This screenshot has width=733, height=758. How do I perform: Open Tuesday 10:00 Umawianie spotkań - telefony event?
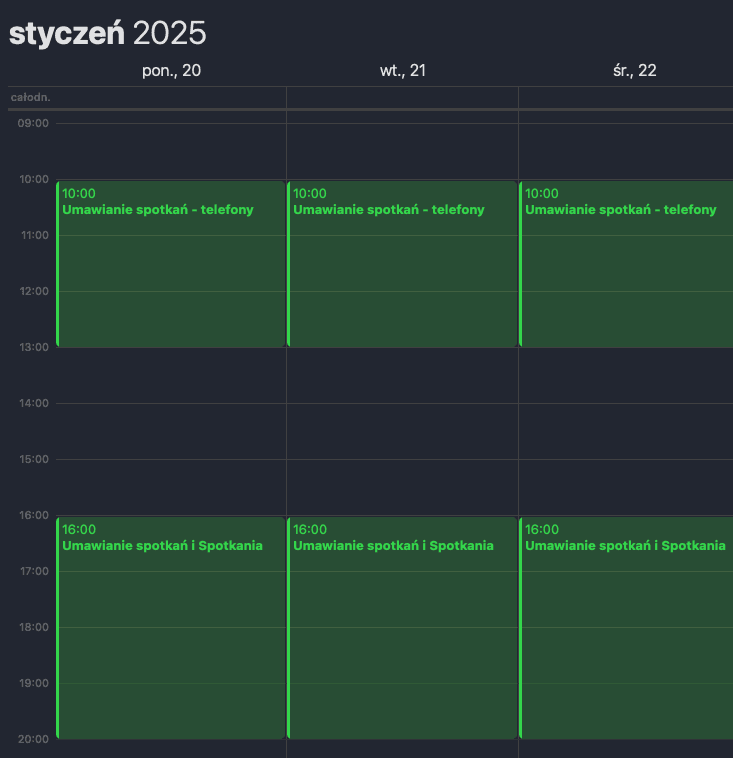(402, 264)
